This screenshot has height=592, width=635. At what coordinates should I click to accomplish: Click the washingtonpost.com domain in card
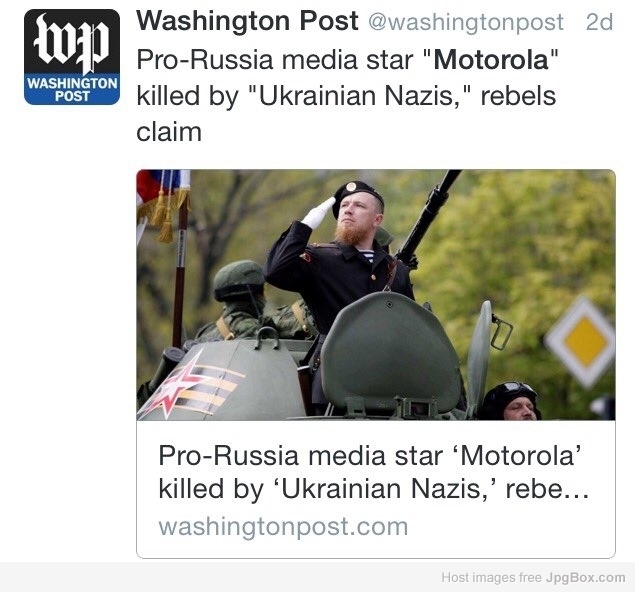[283, 526]
